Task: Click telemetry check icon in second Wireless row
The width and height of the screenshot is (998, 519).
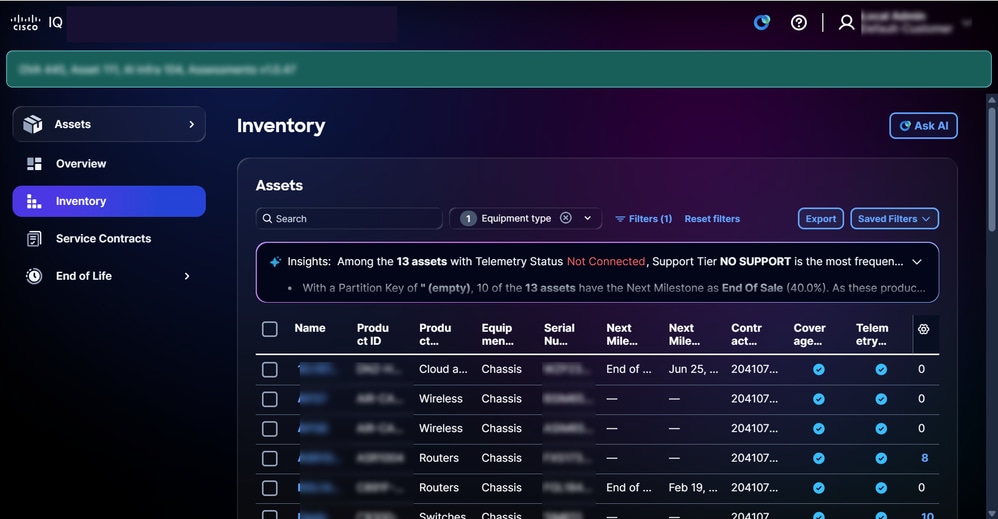Action: (x=881, y=429)
